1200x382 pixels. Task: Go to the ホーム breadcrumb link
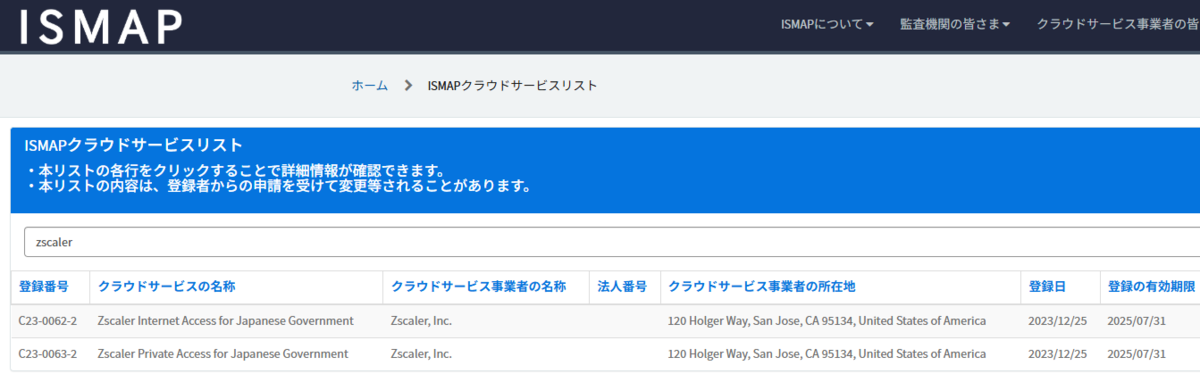(369, 86)
